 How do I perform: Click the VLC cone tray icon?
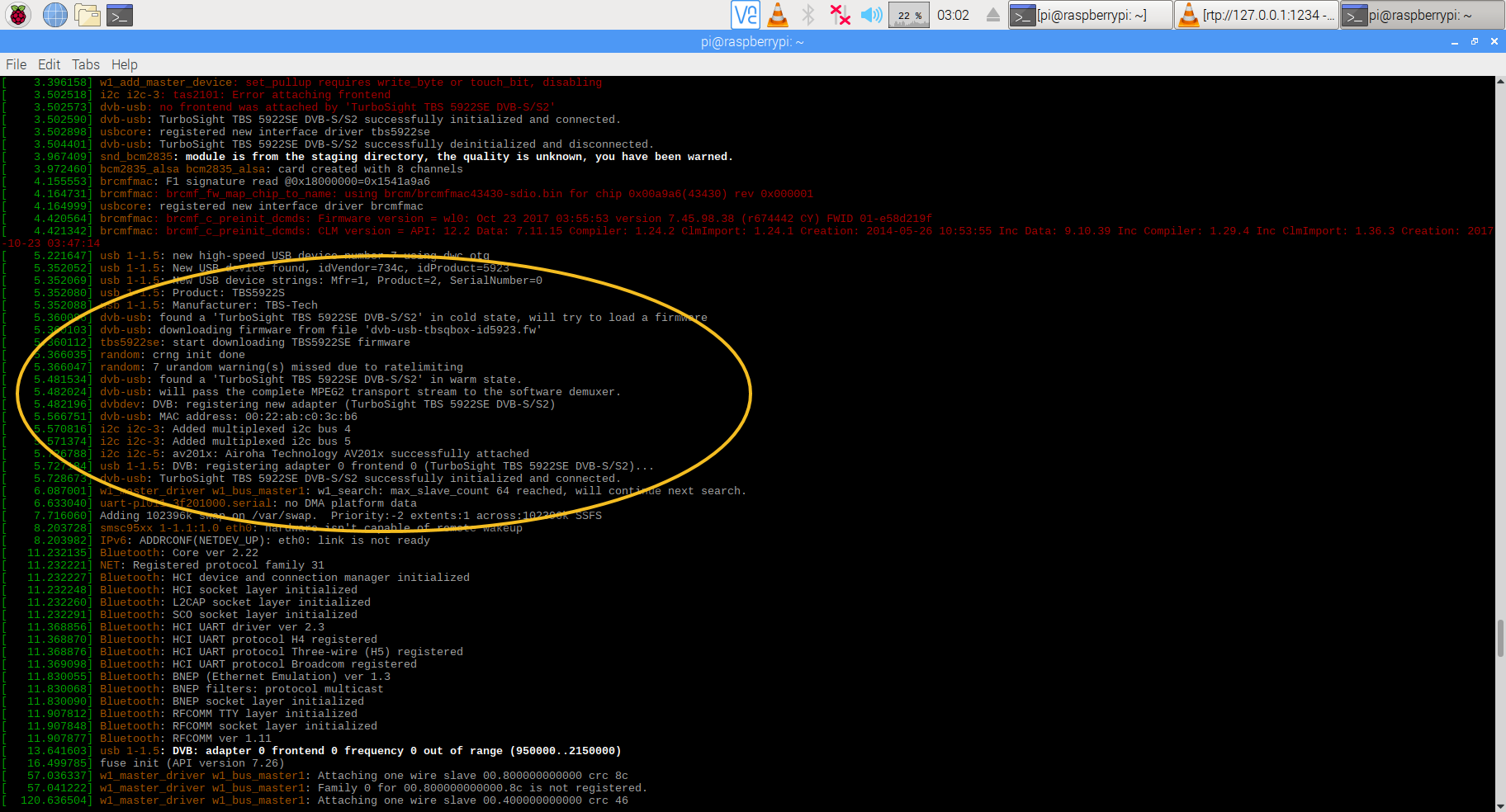[778, 15]
